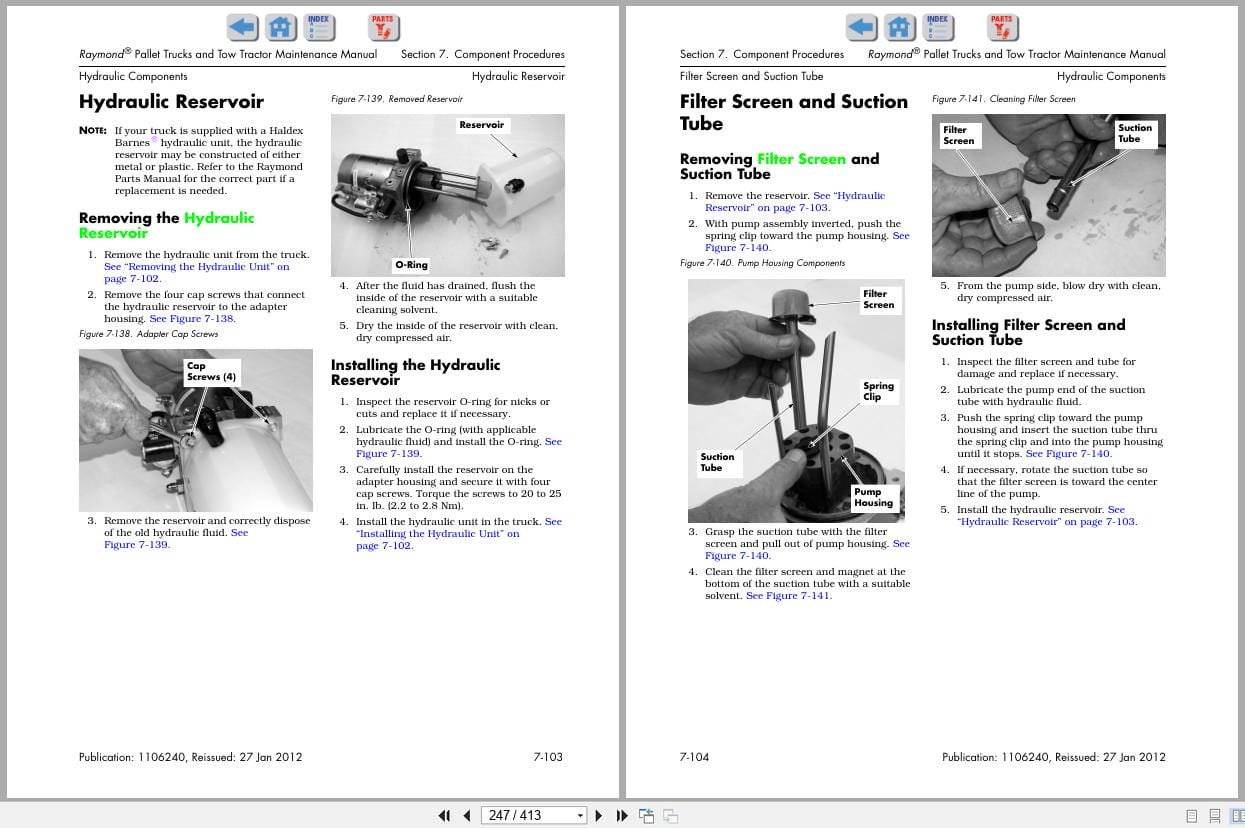Click the "Figure 7-140. Pump Housing Components" caption
This screenshot has height=828, width=1245.
(x=762, y=263)
